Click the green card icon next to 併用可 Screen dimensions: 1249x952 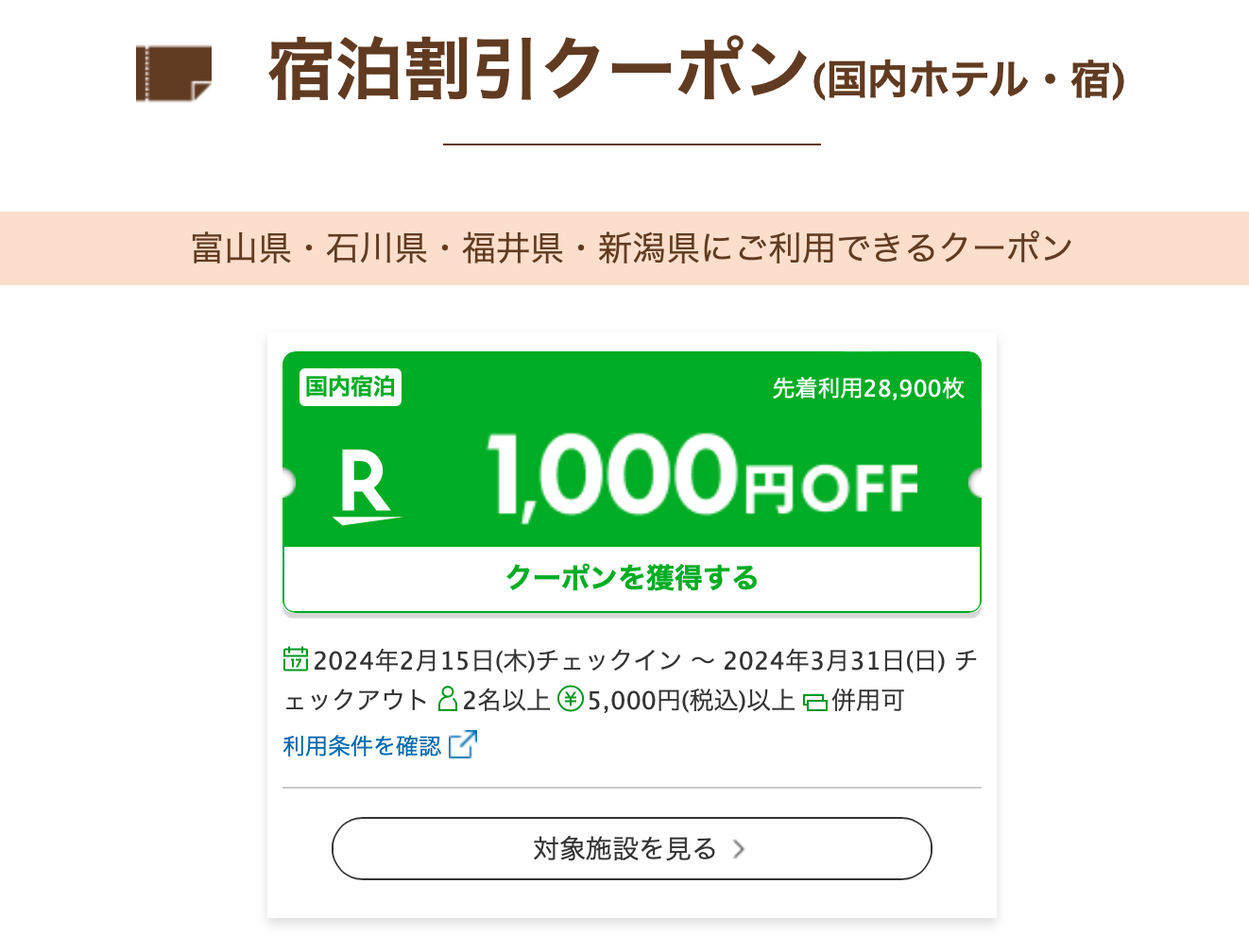814,702
